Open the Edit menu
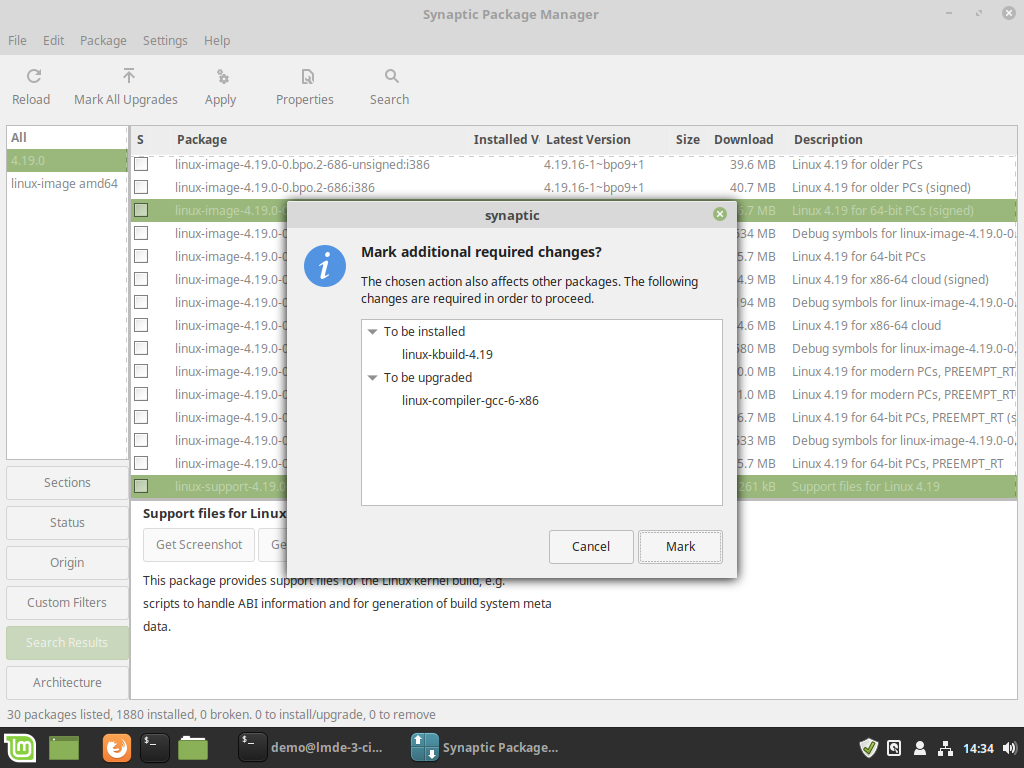The width and height of the screenshot is (1024, 768). 54,40
